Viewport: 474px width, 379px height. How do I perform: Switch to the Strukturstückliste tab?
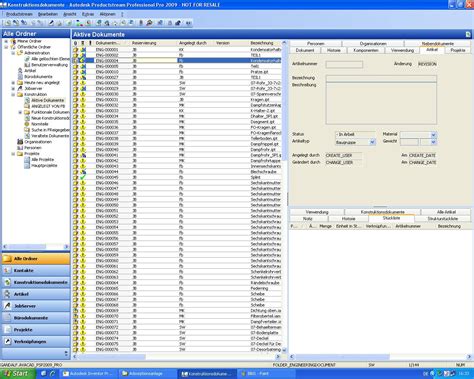[443, 219]
